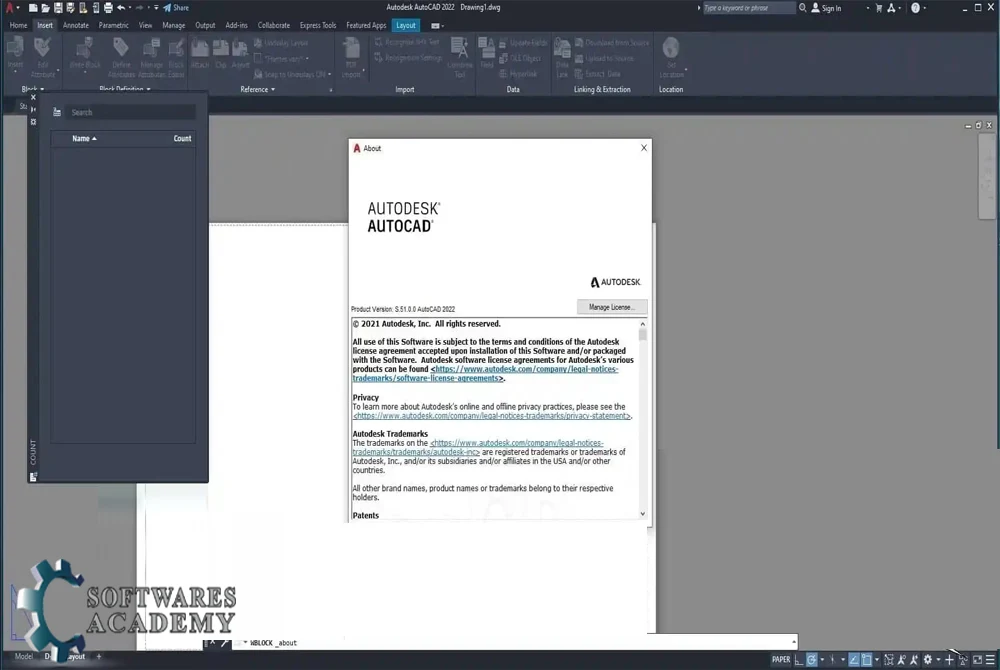Click Sign In in the title bar
This screenshot has width=1000, height=670.
click(x=826, y=8)
